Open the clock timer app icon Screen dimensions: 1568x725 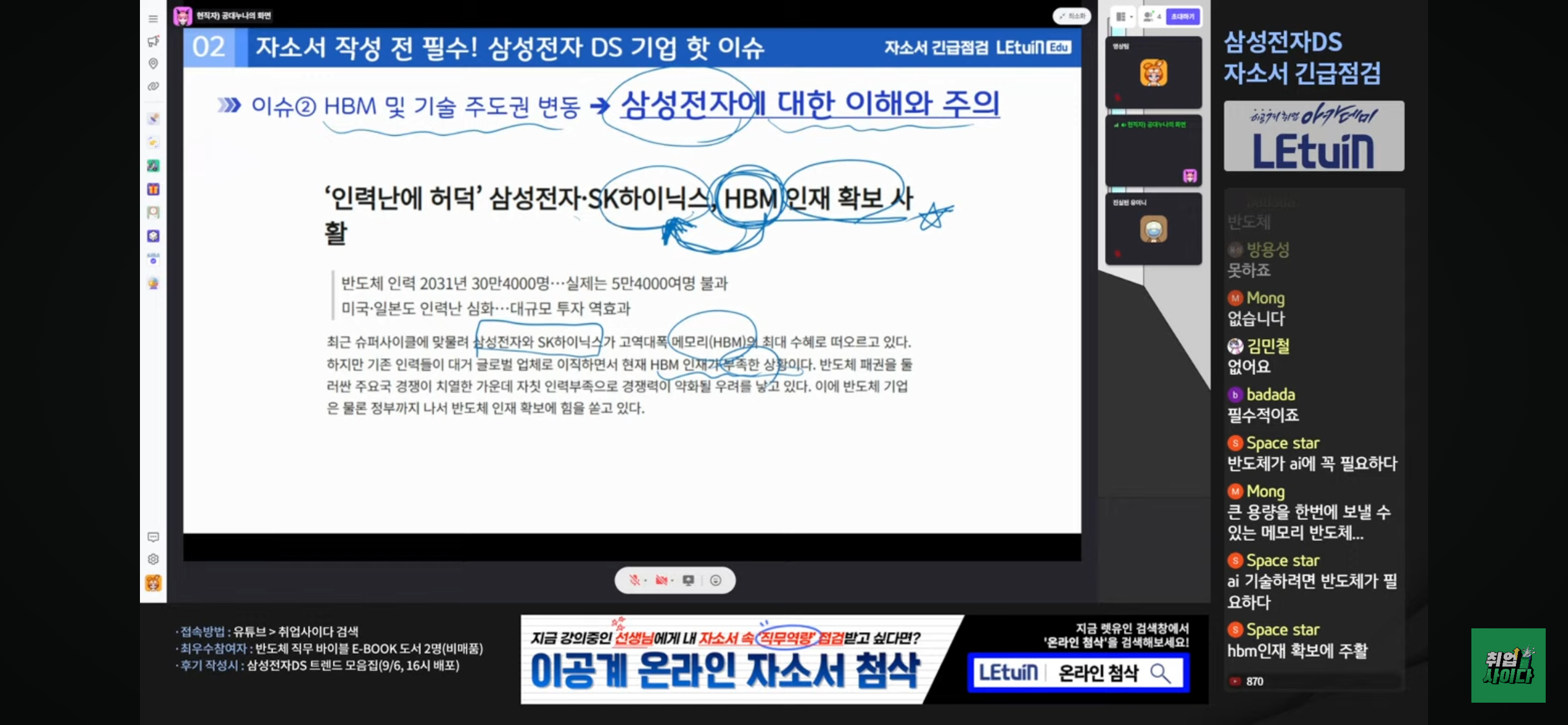click(x=153, y=213)
